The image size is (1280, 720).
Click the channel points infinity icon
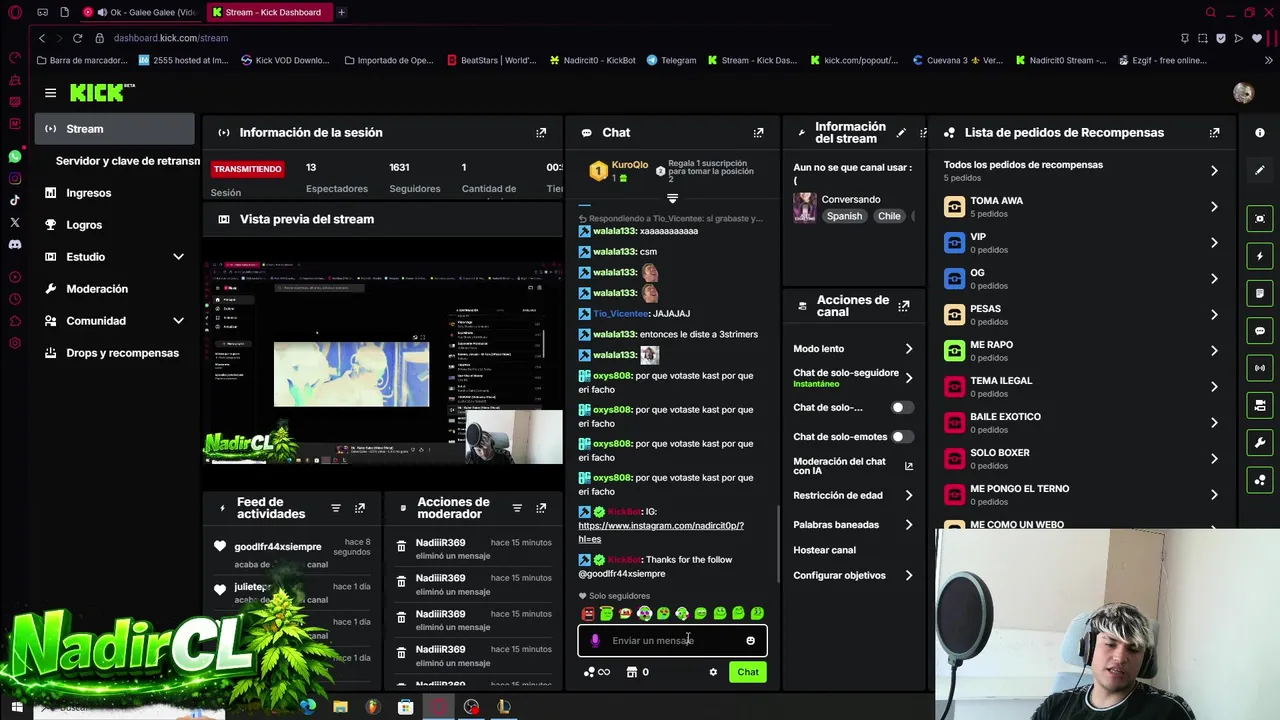596,672
